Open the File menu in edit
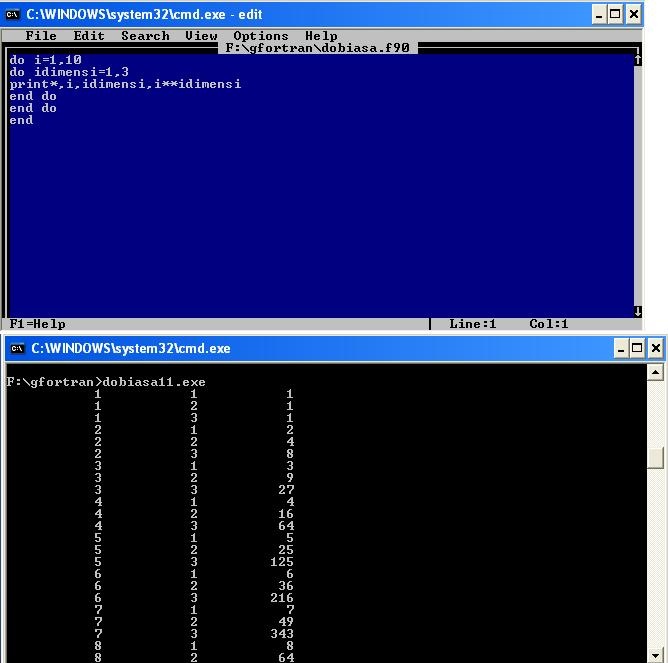Screen dimensions: 668x663 [x=41, y=36]
